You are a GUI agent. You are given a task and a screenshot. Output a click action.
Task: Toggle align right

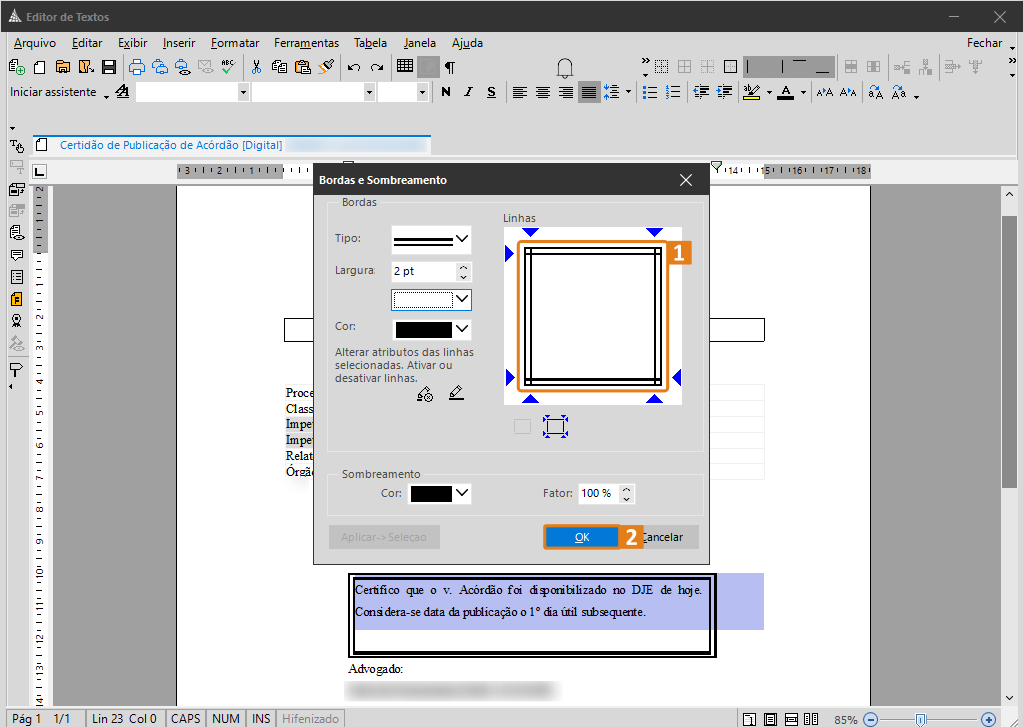pyautogui.click(x=566, y=92)
